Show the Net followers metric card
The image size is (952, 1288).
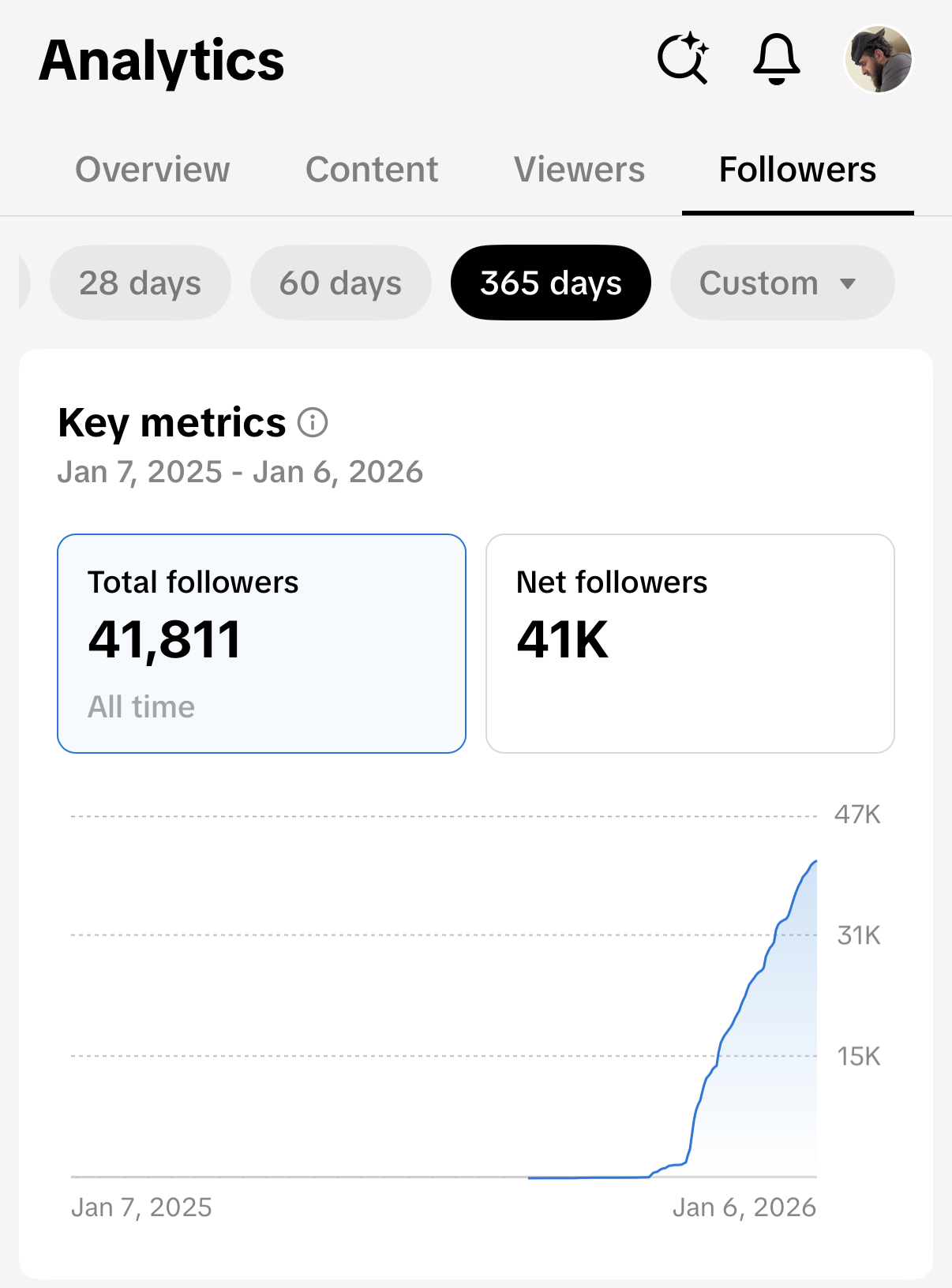[690, 643]
